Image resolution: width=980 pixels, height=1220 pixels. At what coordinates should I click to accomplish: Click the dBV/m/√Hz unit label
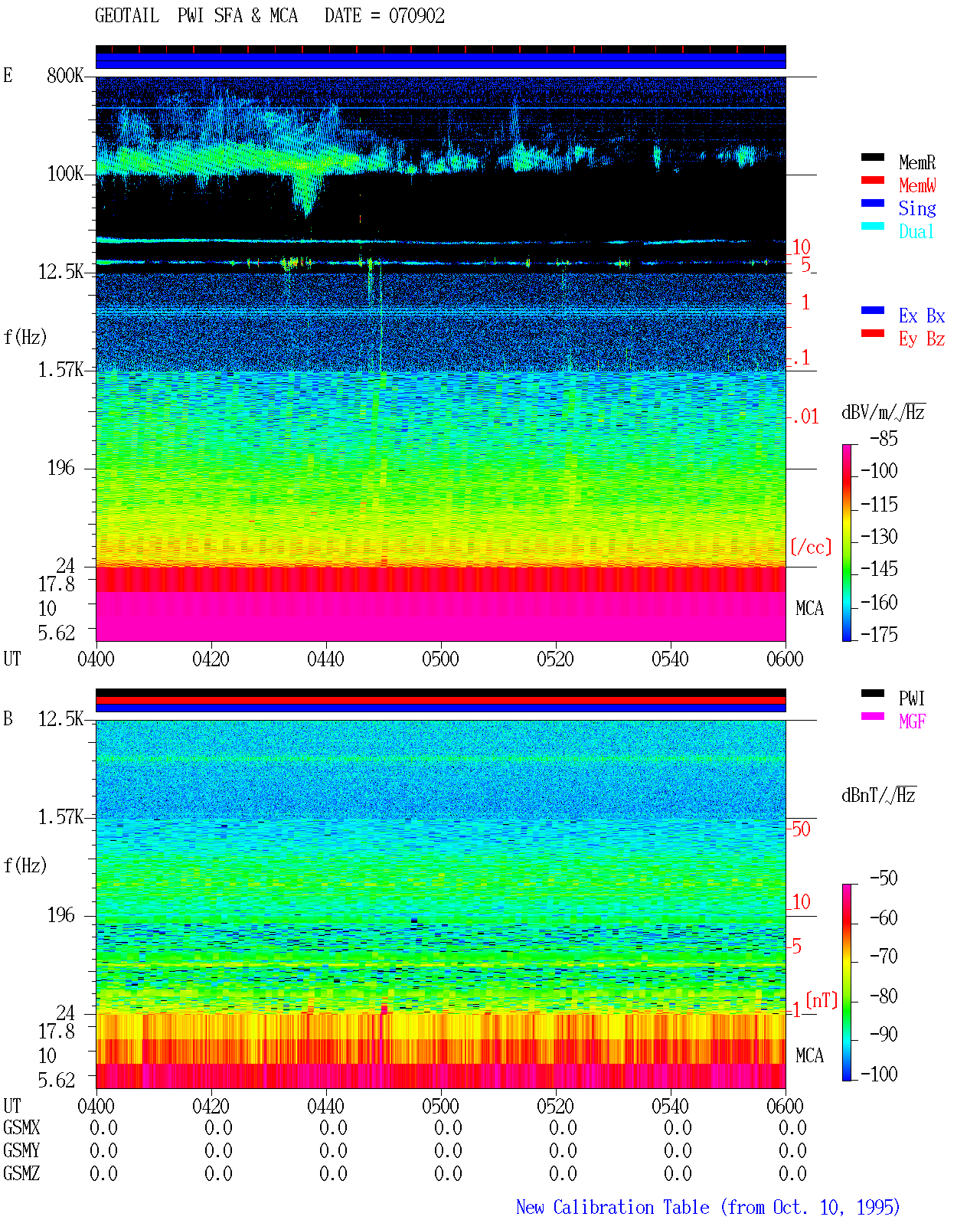pos(884,412)
